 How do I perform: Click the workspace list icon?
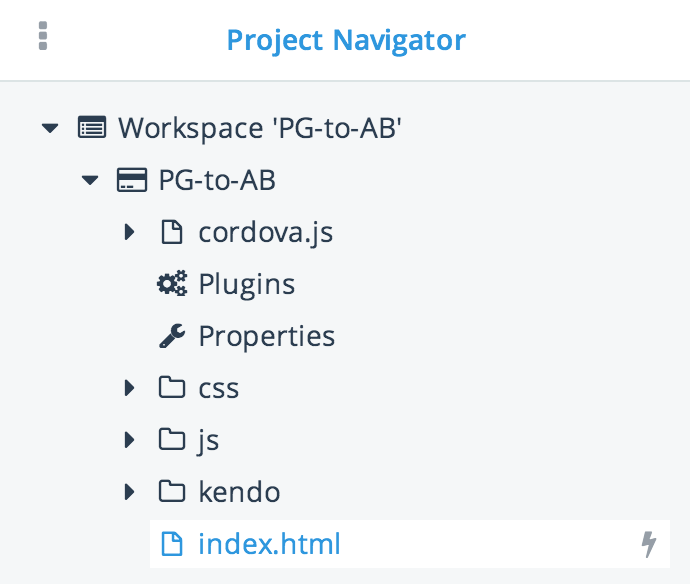(92, 128)
